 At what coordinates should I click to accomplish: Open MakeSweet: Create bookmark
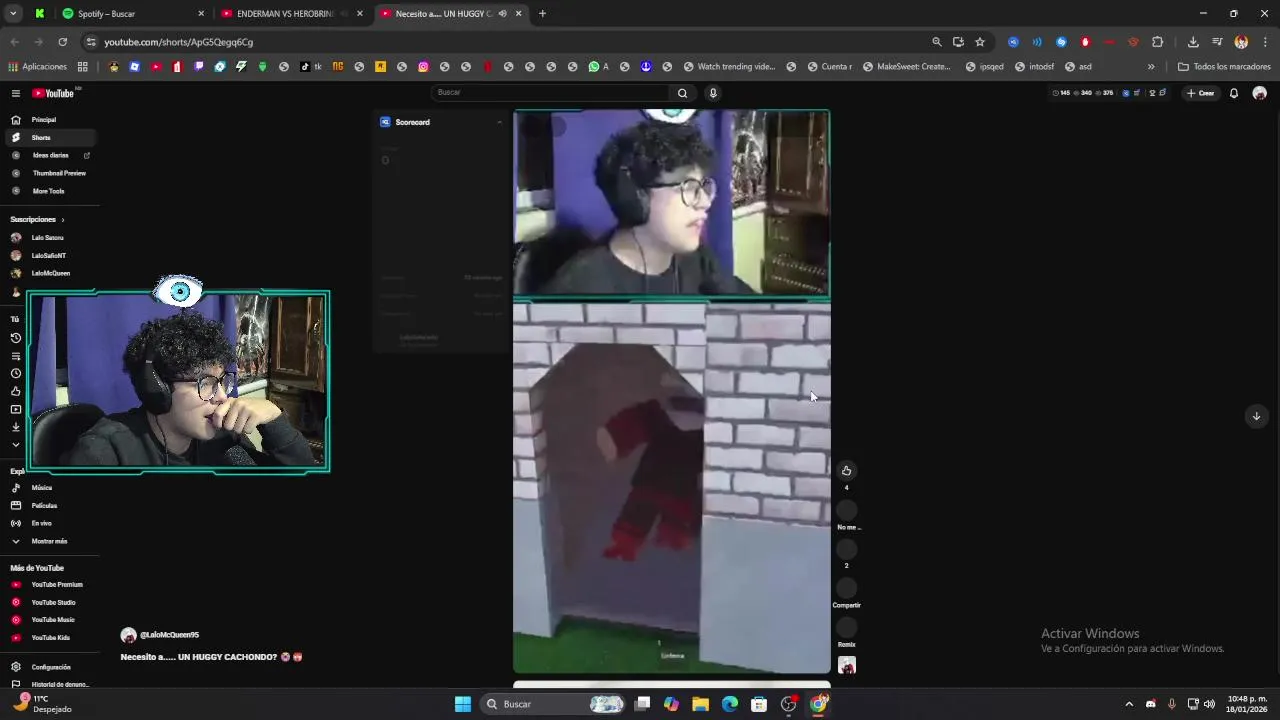[905, 67]
